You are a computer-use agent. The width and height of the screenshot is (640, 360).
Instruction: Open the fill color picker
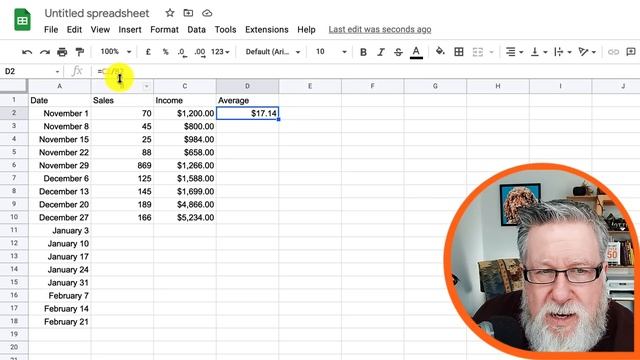click(440, 51)
